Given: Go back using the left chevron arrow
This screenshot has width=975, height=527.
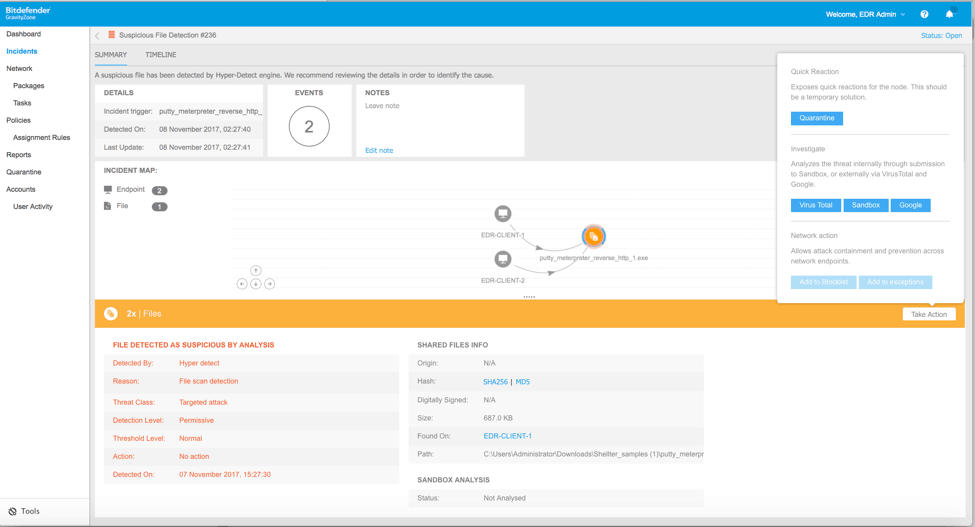Looking at the screenshot, I should (x=98, y=35).
